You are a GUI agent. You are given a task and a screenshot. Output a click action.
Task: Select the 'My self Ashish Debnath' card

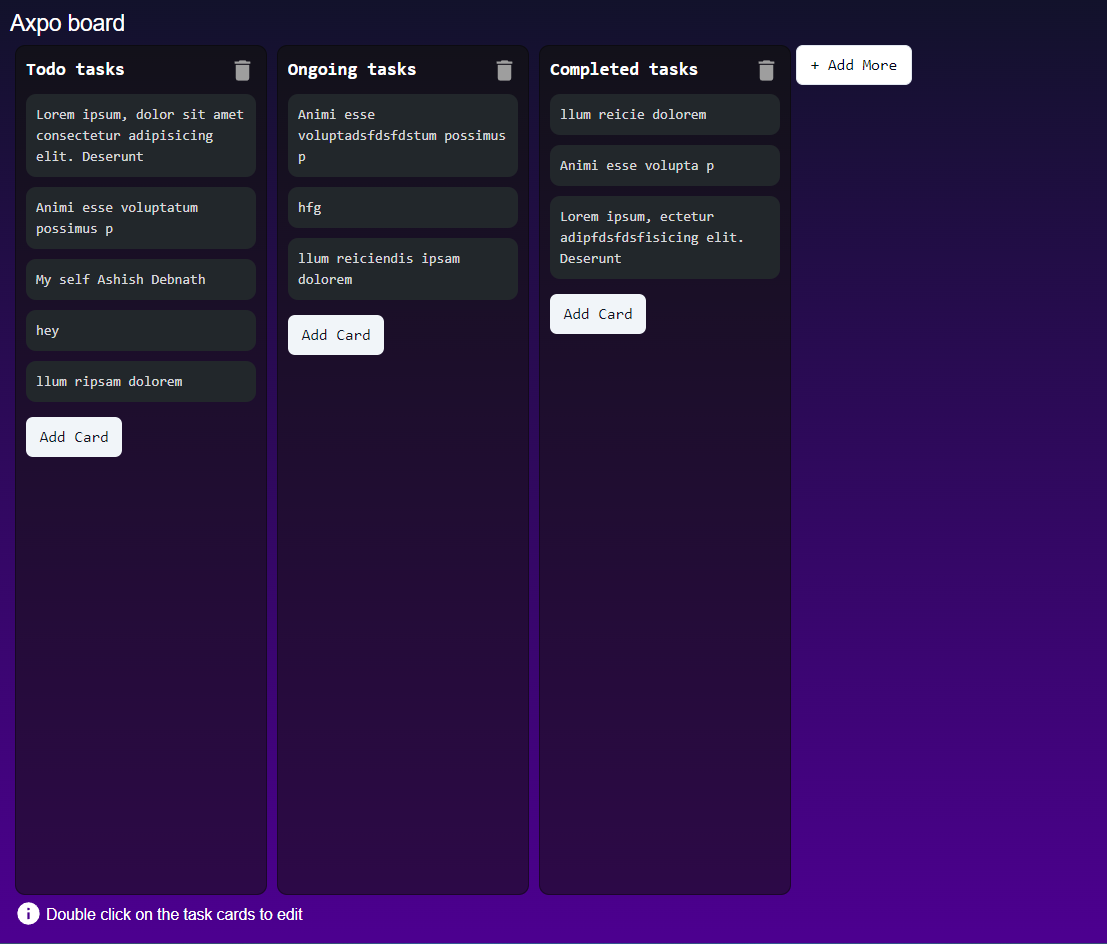click(x=141, y=280)
